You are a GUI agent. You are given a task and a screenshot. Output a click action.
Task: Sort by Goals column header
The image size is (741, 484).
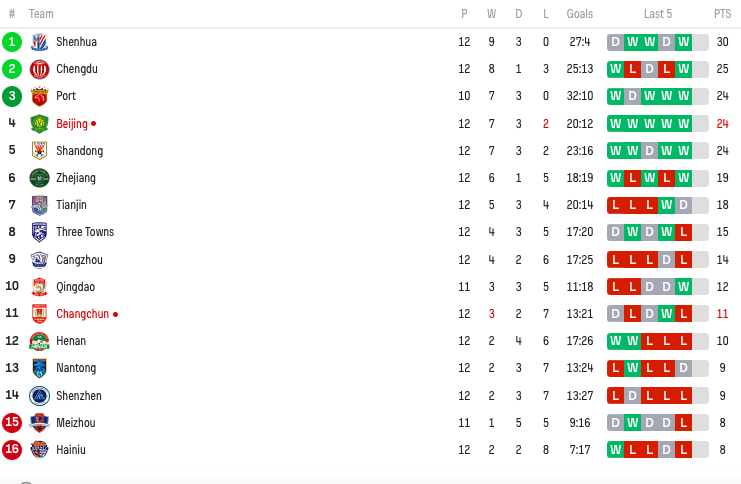(x=580, y=14)
